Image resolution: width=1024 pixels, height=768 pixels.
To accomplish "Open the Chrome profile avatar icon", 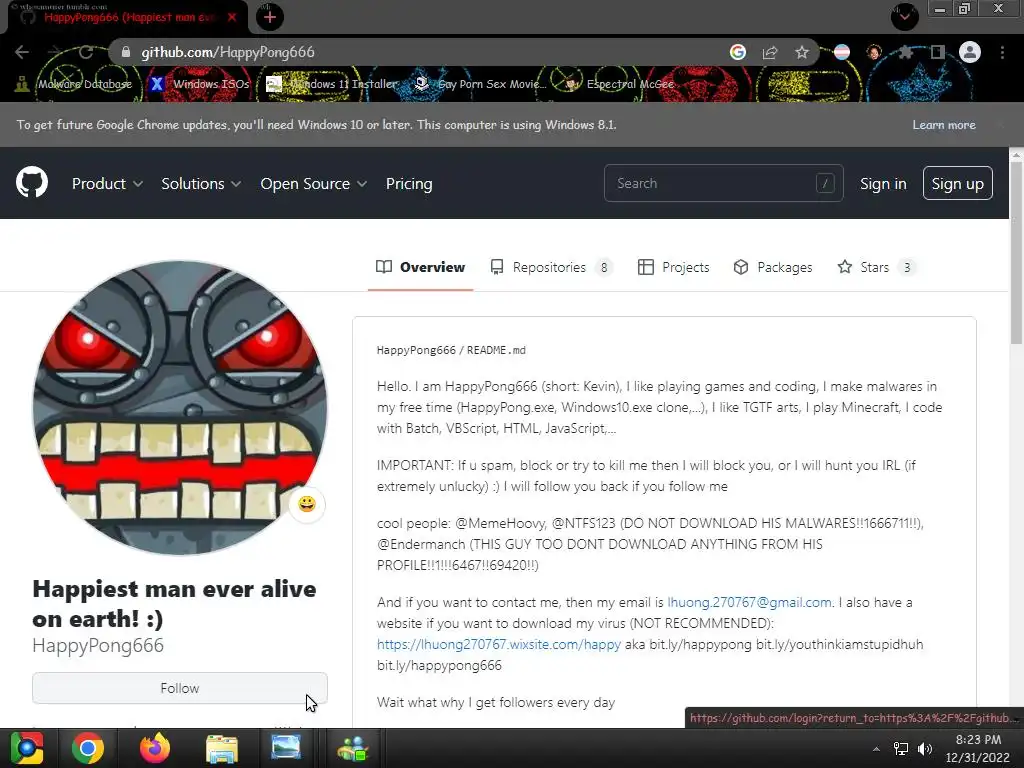I will [x=970, y=52].
